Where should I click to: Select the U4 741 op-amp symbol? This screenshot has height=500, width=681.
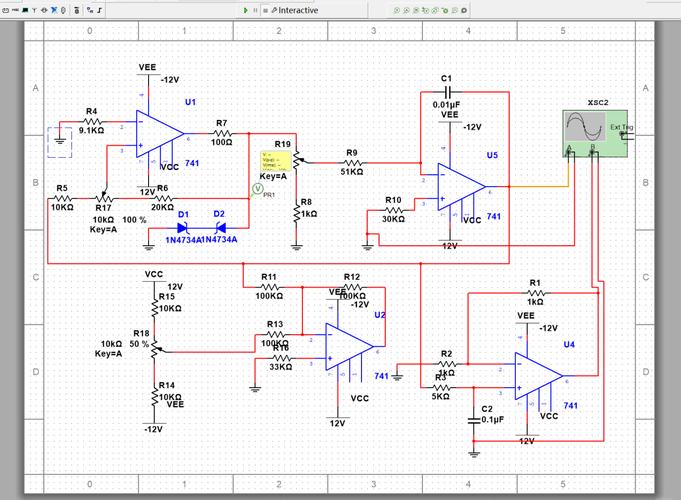pos(537,376)
